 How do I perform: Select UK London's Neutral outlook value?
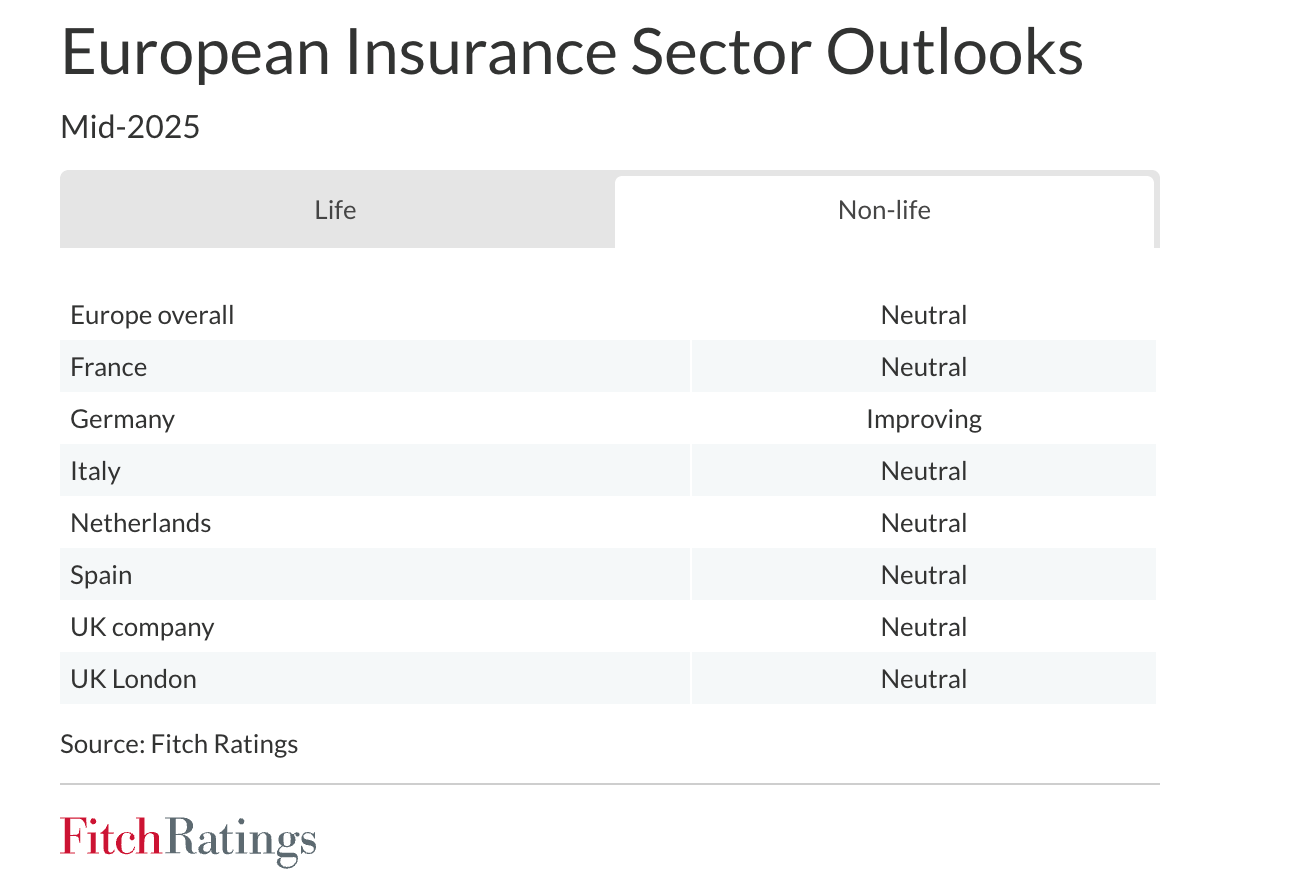(x=923, y=679)
